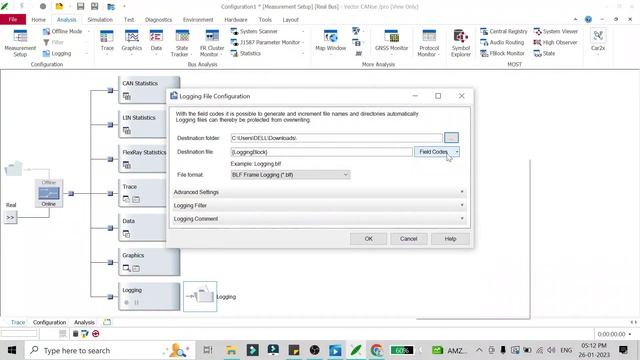This screenshot has width=640, height=360.
Task: Switch to the Hardware ribbon tab
Action: click(236, 20)
